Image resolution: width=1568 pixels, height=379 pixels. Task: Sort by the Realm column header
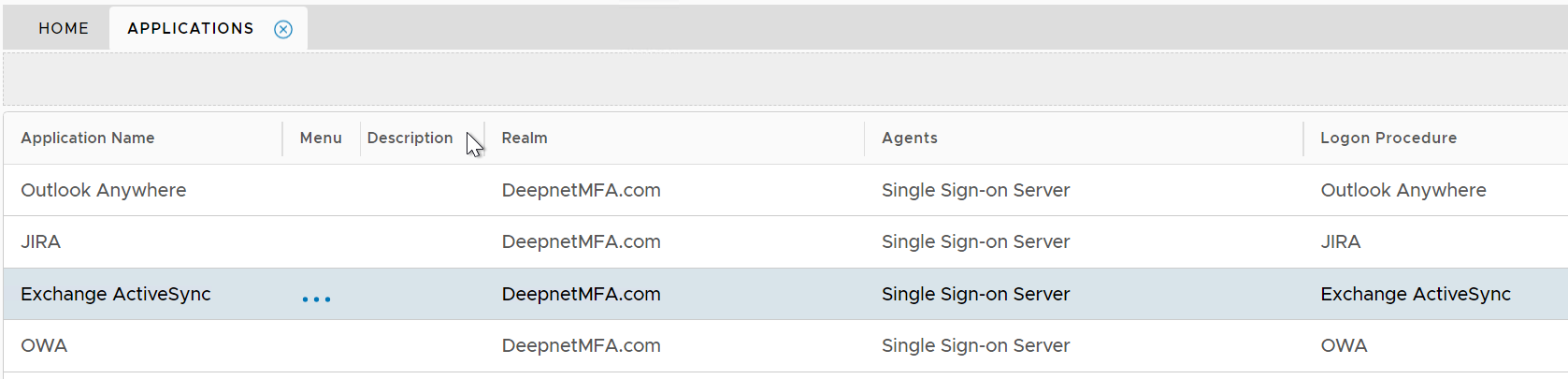[x=525, y=138]
